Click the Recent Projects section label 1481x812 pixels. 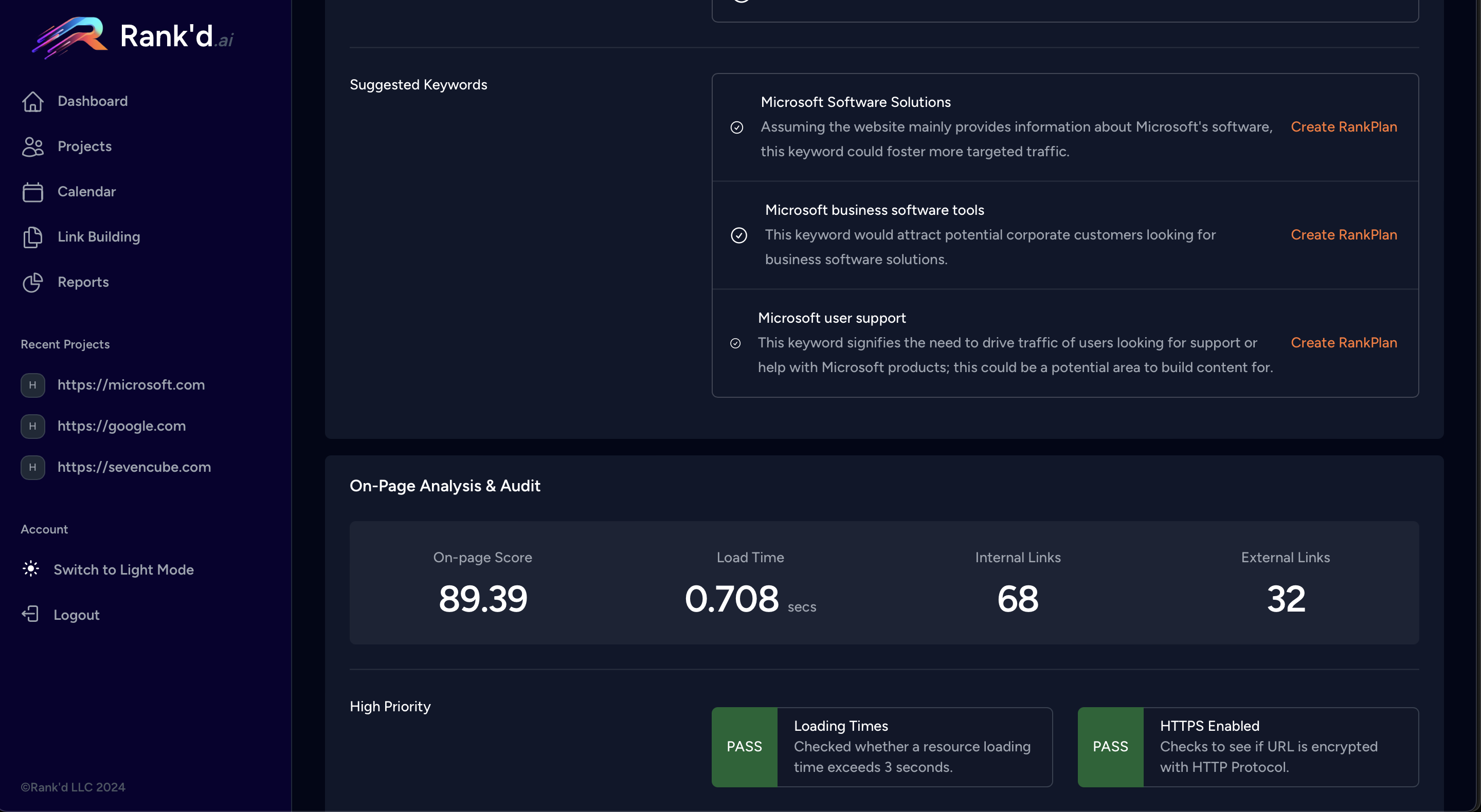point(65,344)
